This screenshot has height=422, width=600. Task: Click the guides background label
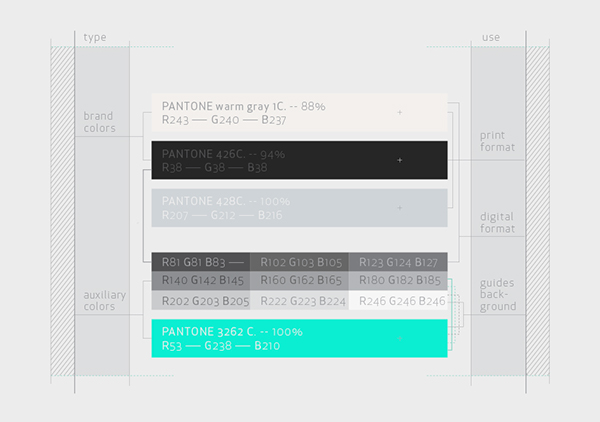tap(498, 295)
